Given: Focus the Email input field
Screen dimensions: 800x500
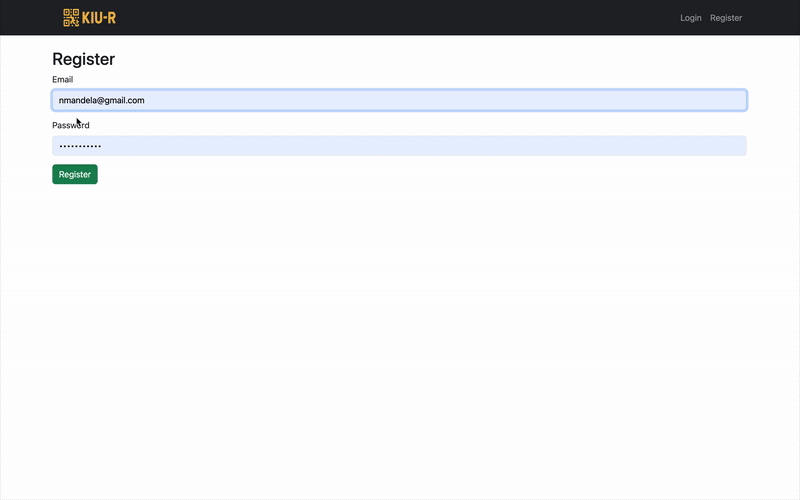Looking at the screenshot, I should point(399,100).
